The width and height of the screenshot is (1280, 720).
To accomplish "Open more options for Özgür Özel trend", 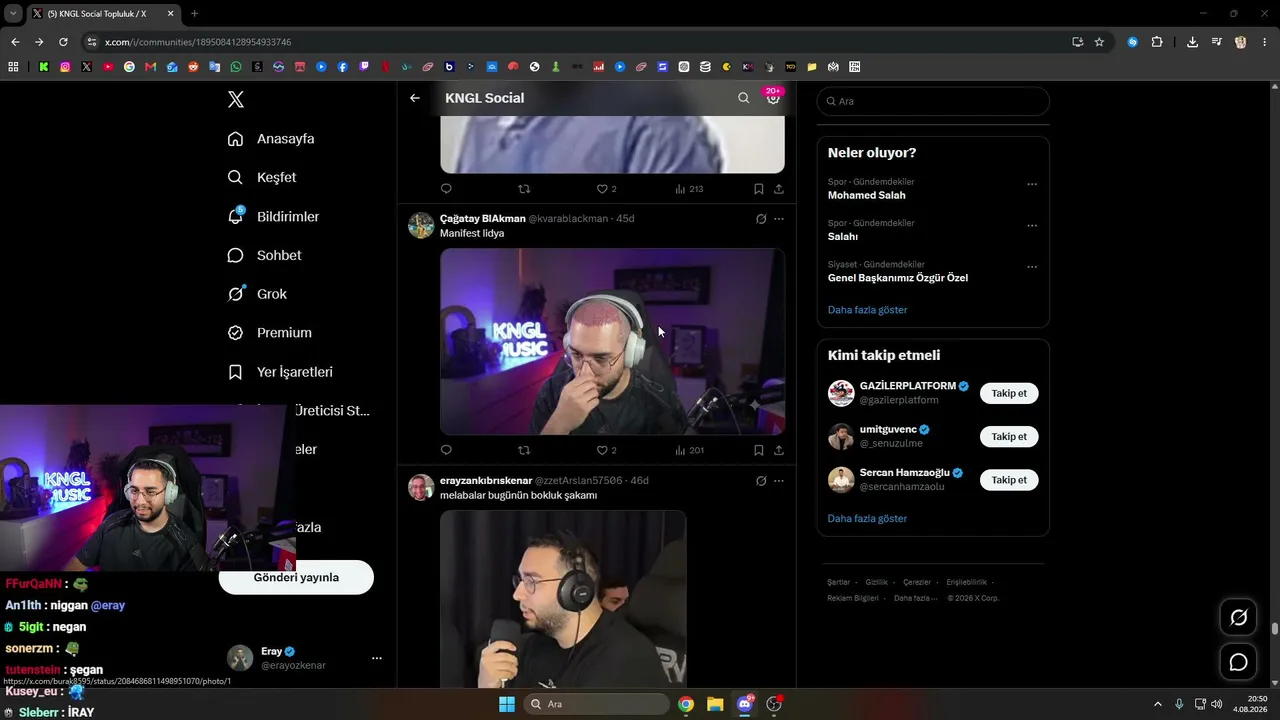I will [1032, 267].
